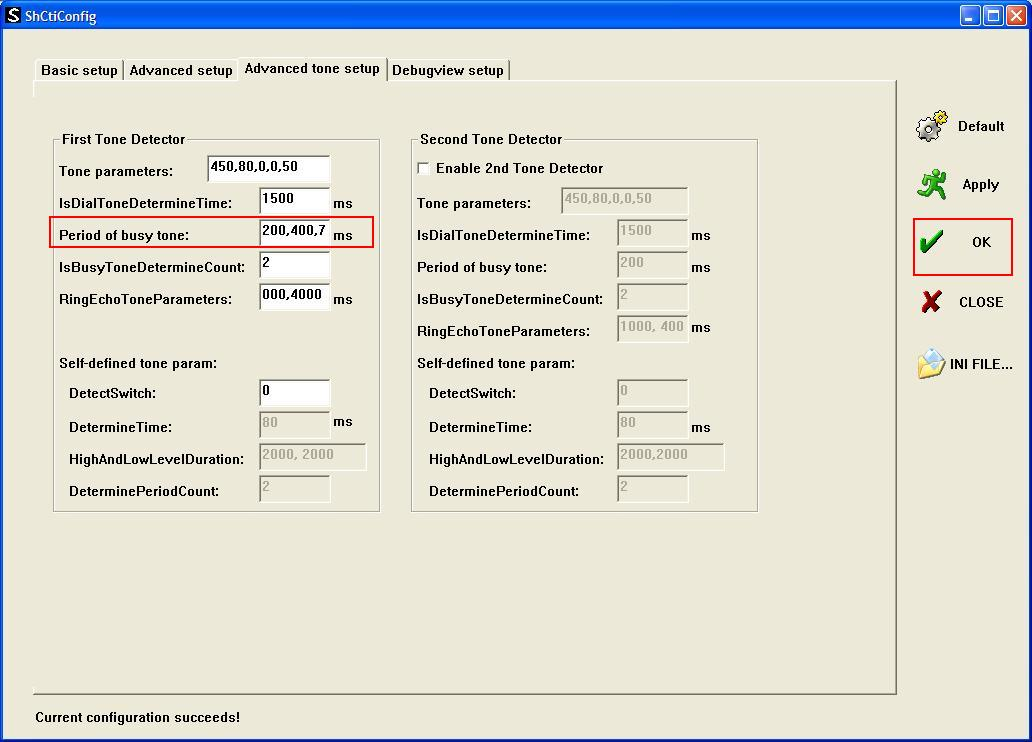Click the First Tone parameters input field

coord(268,168)
